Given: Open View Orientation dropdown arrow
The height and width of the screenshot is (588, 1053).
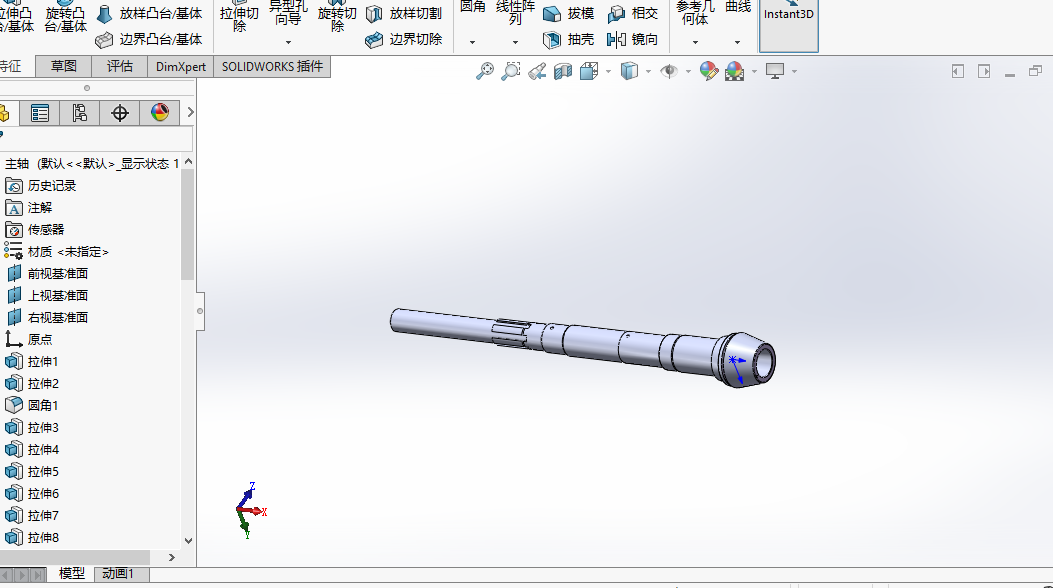Looking at the screenshot, I should pos(608,71).
